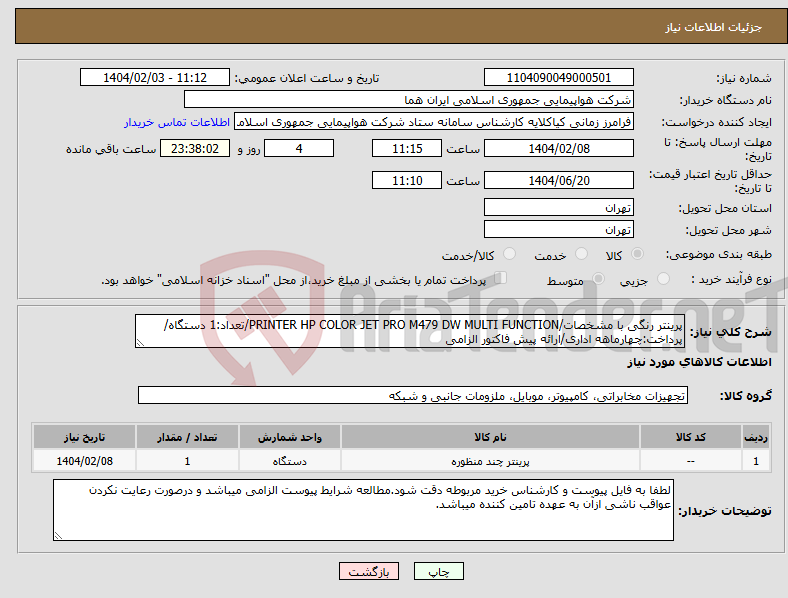Click the گروه کالا goods group field
The height and width of the screenshot is (598, 788).
tap(413, 395)
